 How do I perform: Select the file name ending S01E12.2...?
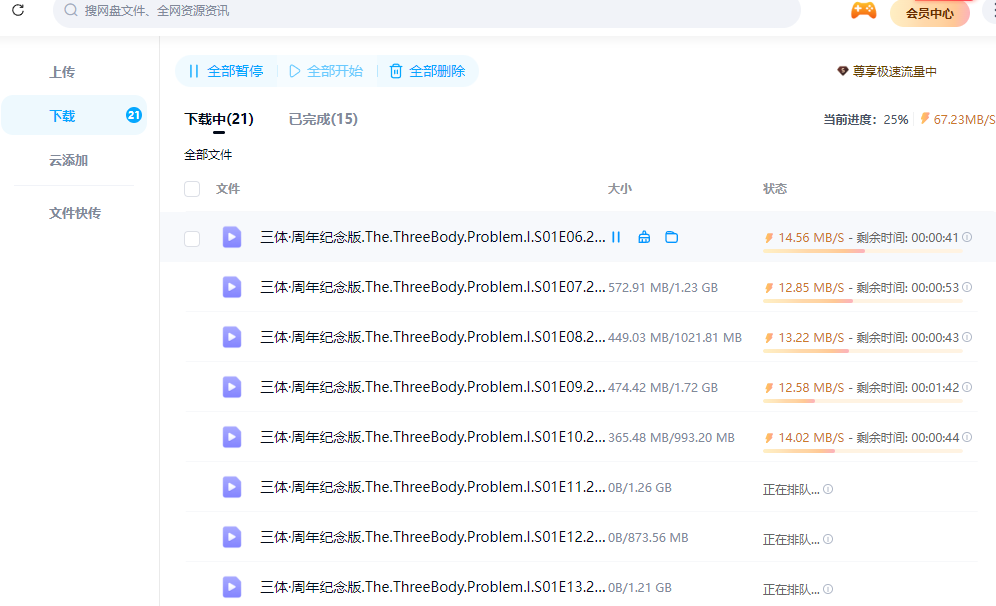(x=433, y=537)
